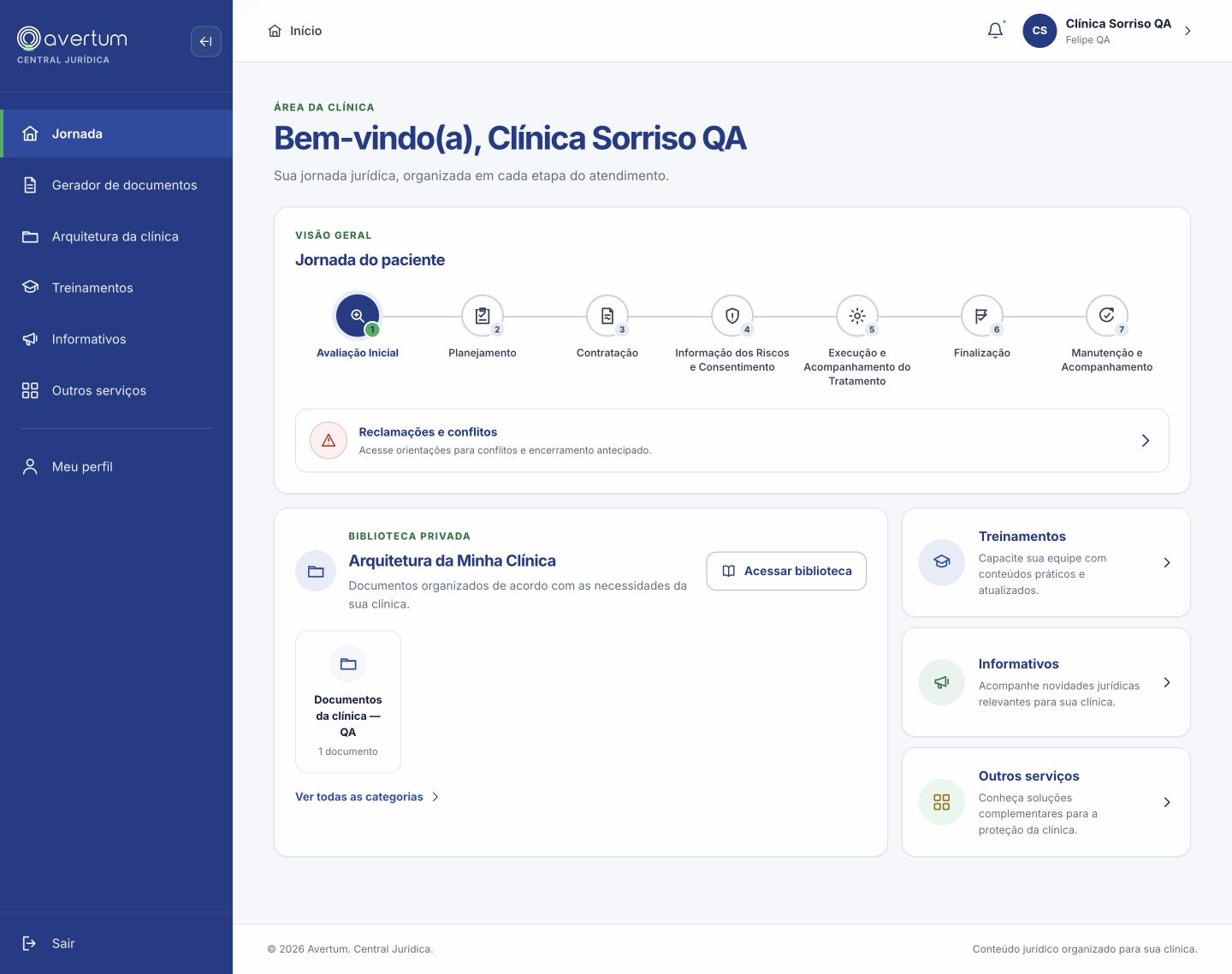
Task: Open the notifications bell
Action: click(x=995, y=31)
